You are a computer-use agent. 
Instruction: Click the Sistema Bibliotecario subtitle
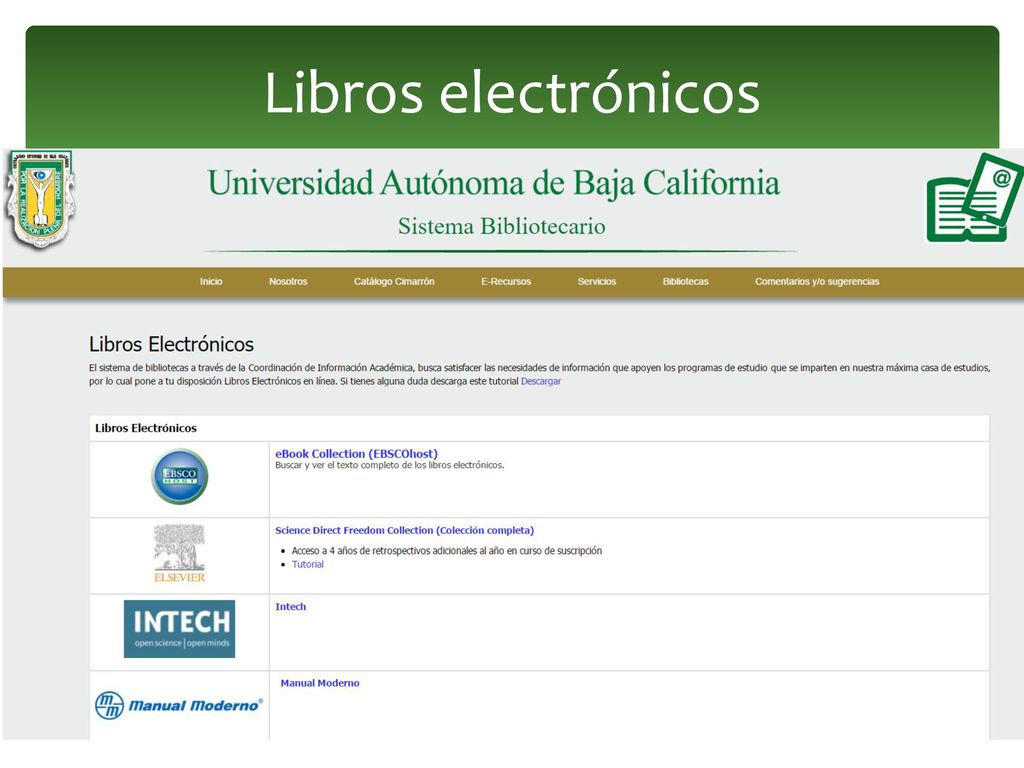(x=502, y=226)
